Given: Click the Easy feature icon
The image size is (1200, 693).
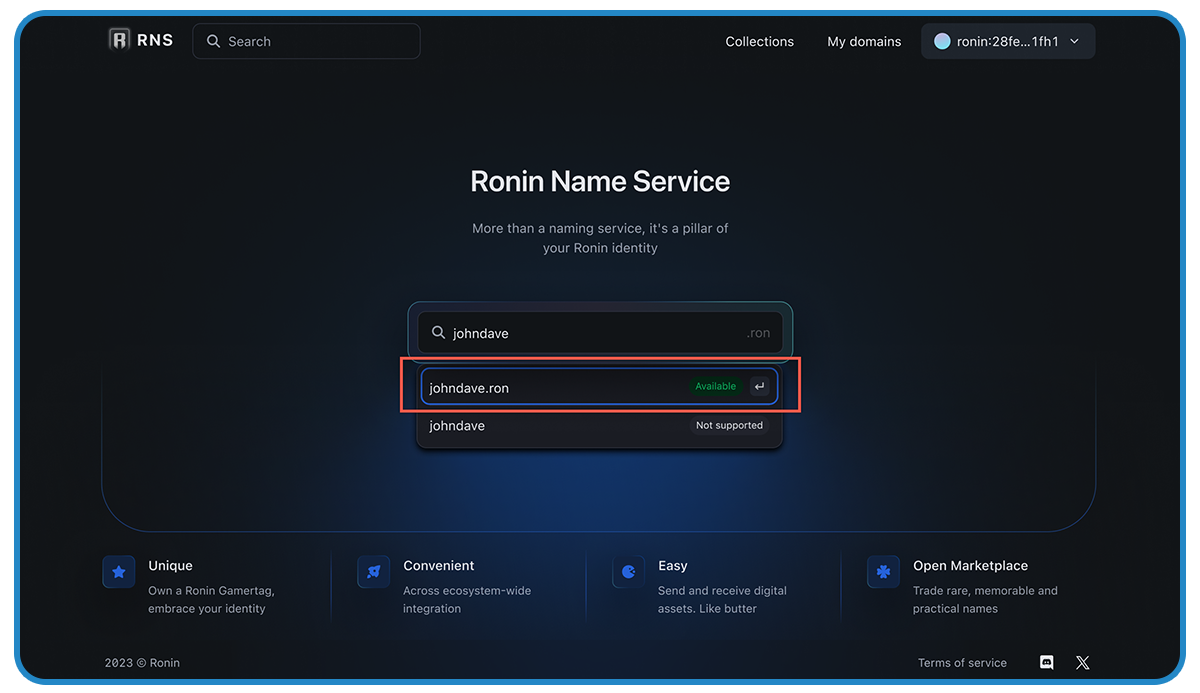Looking at the screenshot, I should point(628,572).
